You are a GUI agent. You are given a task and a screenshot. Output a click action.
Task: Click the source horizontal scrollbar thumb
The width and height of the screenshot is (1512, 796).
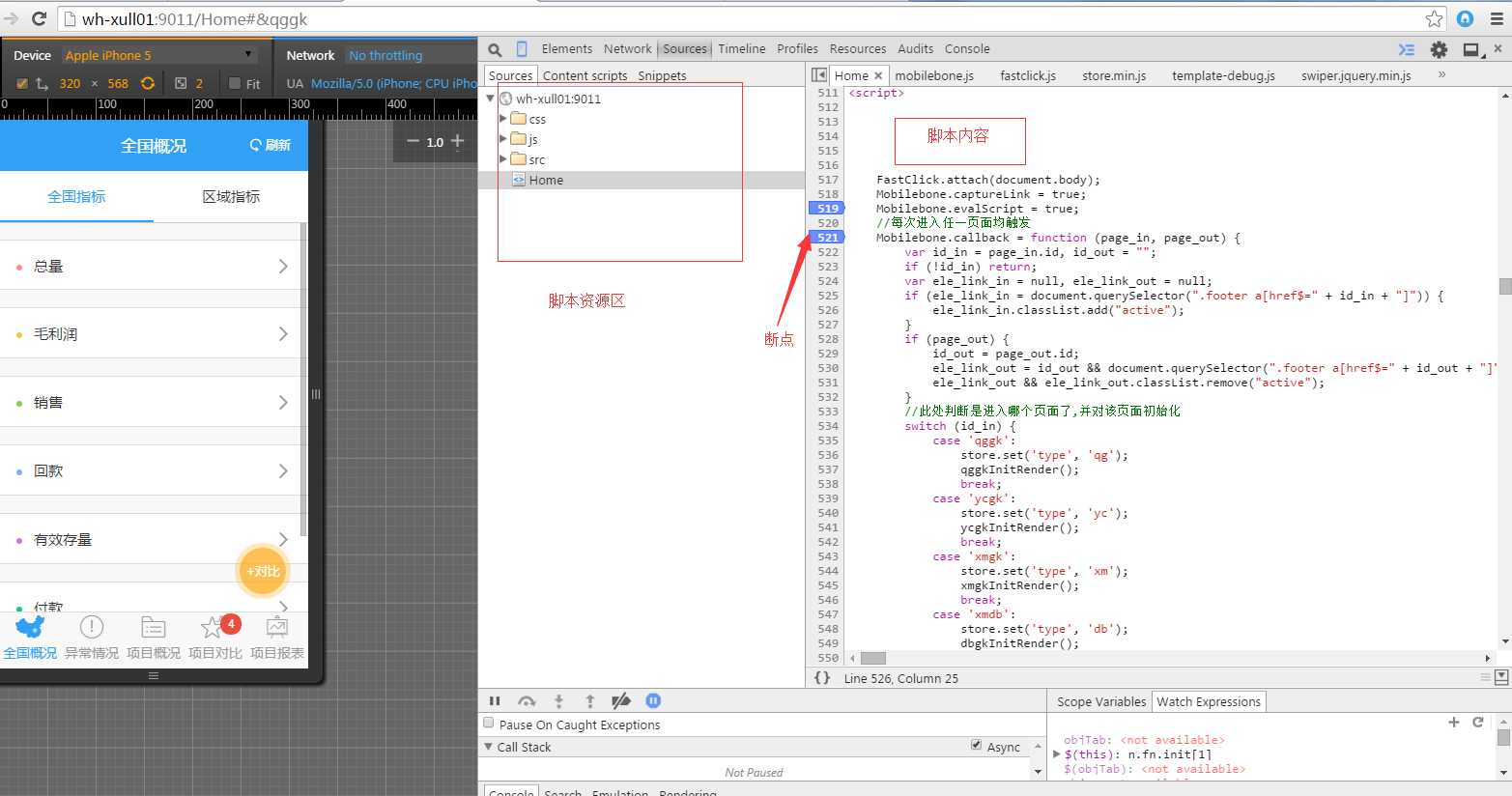pos(873,658)
